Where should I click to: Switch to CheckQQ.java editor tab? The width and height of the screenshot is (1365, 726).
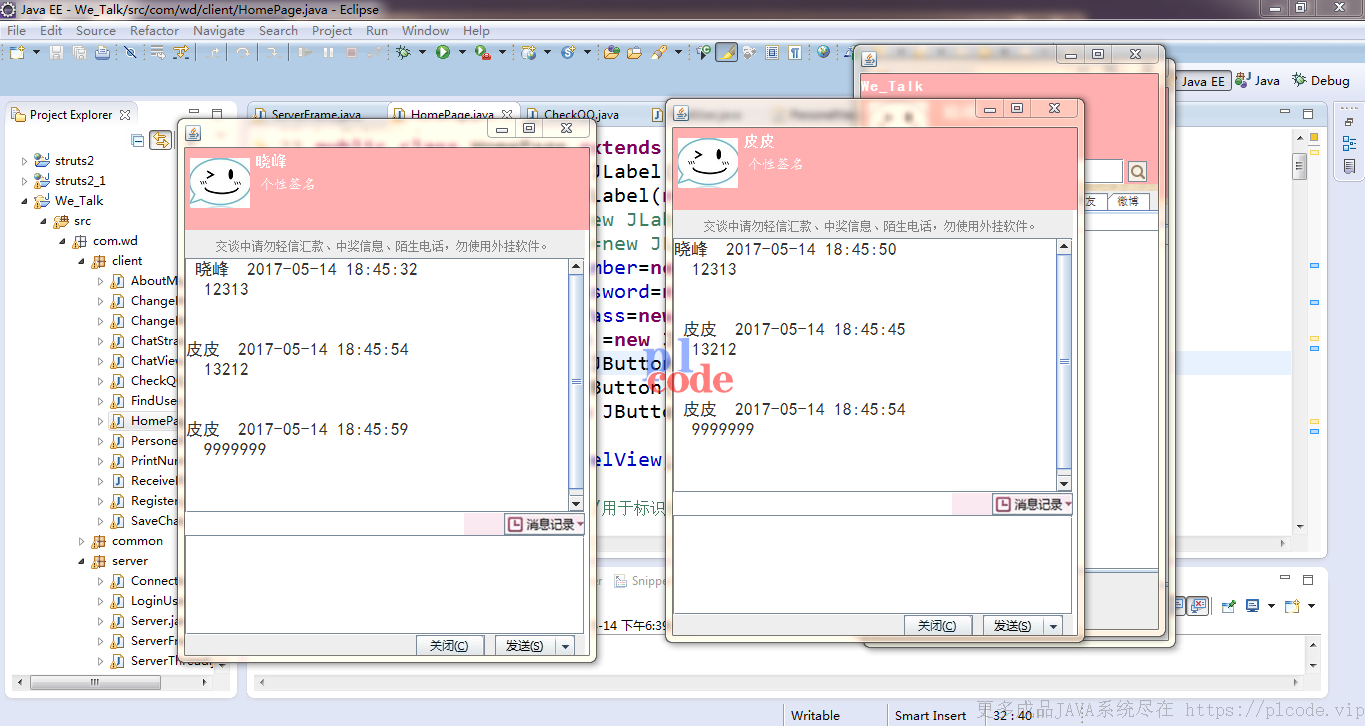[x=581, y=115]
